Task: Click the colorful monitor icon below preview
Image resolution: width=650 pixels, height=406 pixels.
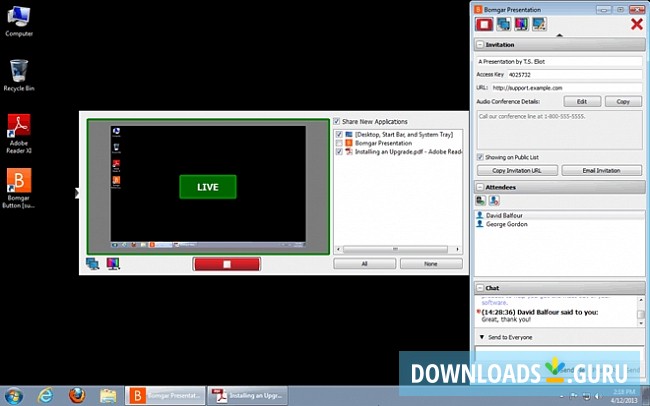Action: pyautogui.click(x=113, y=264)
